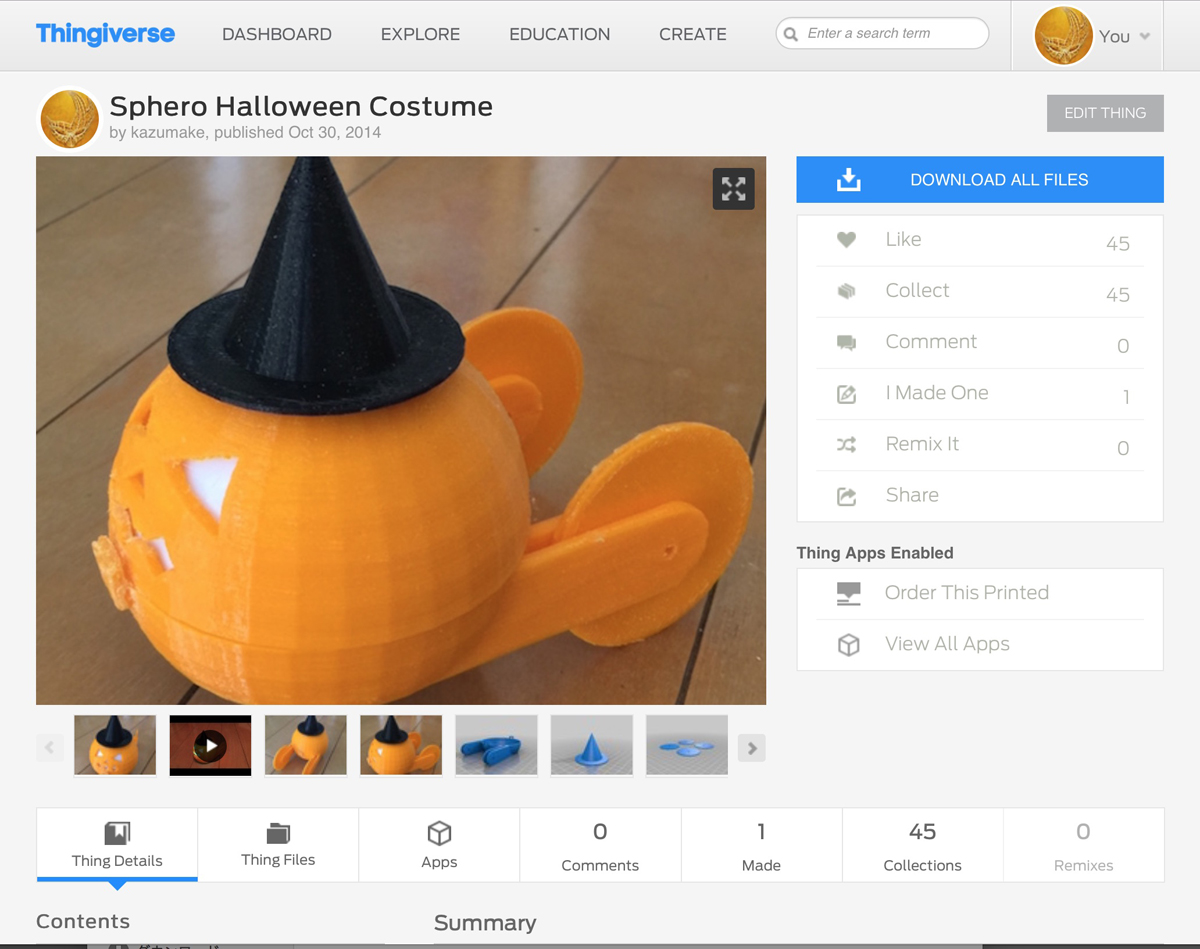Select the blue cone hat thumbnail
Viewport: 1200px width, 949px height.
tap(592, 745)
